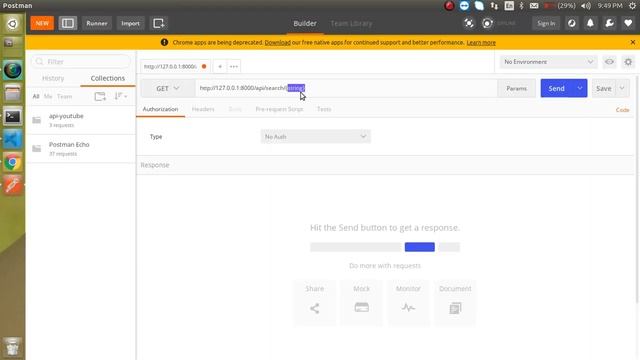Click the Download link in the banner

tap(278, 42)
